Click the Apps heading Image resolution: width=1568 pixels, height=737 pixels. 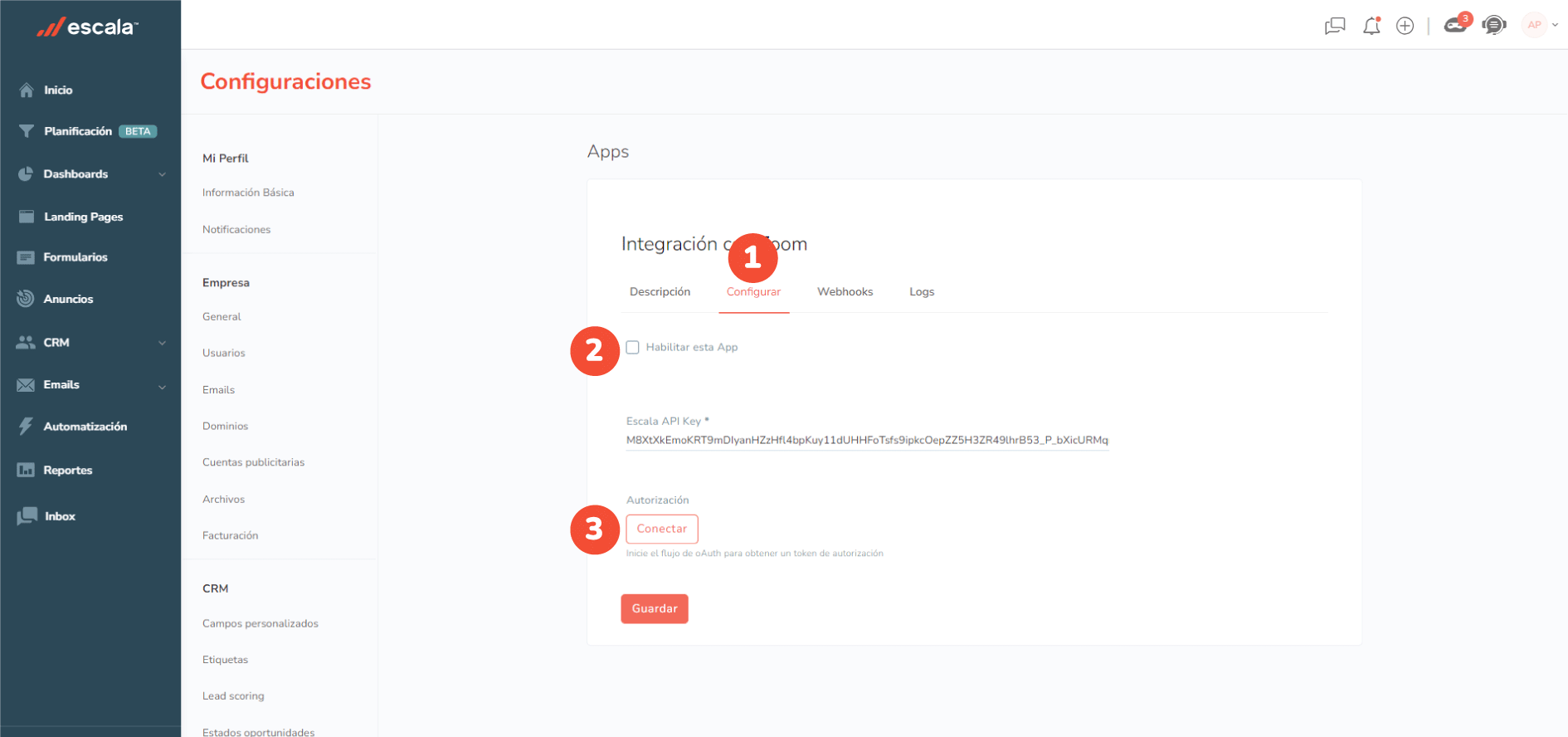click(x=608, y=152)
